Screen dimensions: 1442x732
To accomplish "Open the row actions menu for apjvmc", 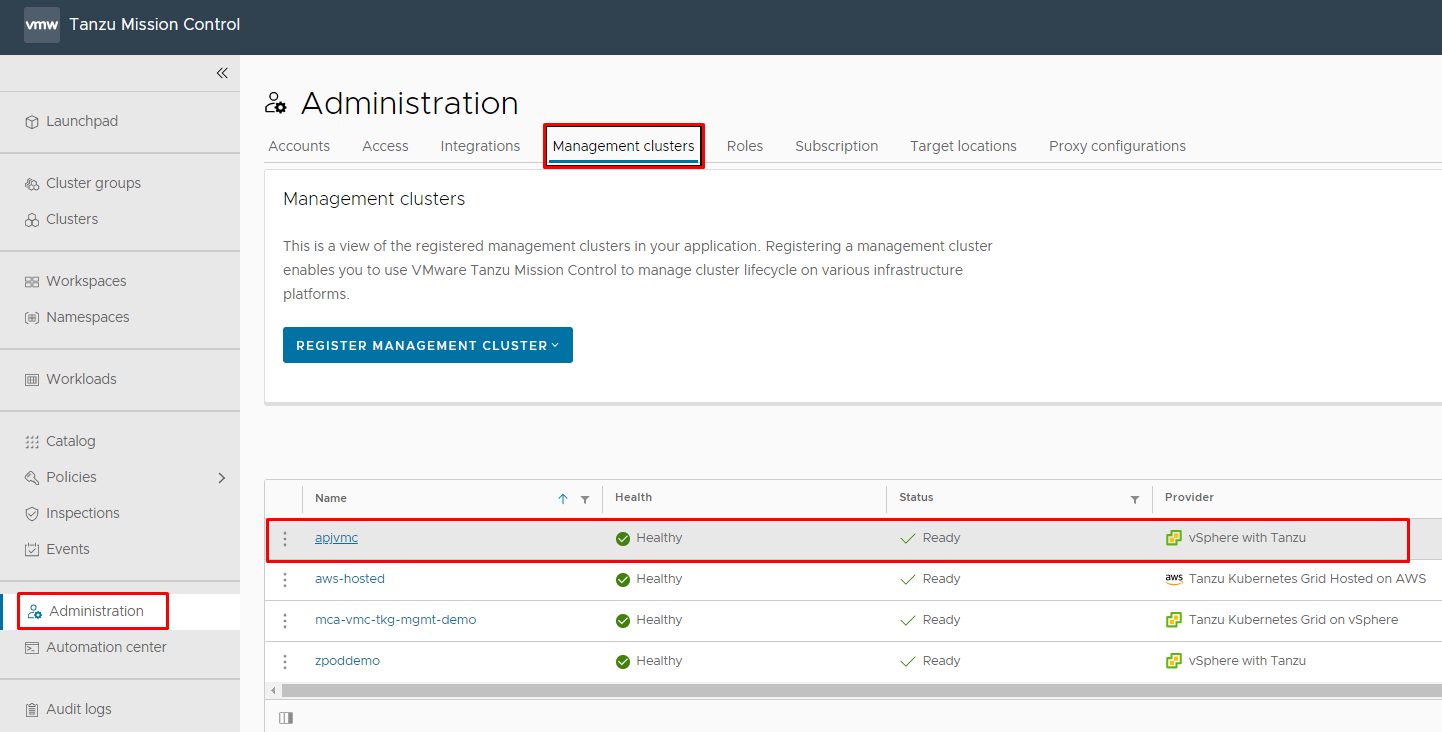I will click(x=285, y=539).
